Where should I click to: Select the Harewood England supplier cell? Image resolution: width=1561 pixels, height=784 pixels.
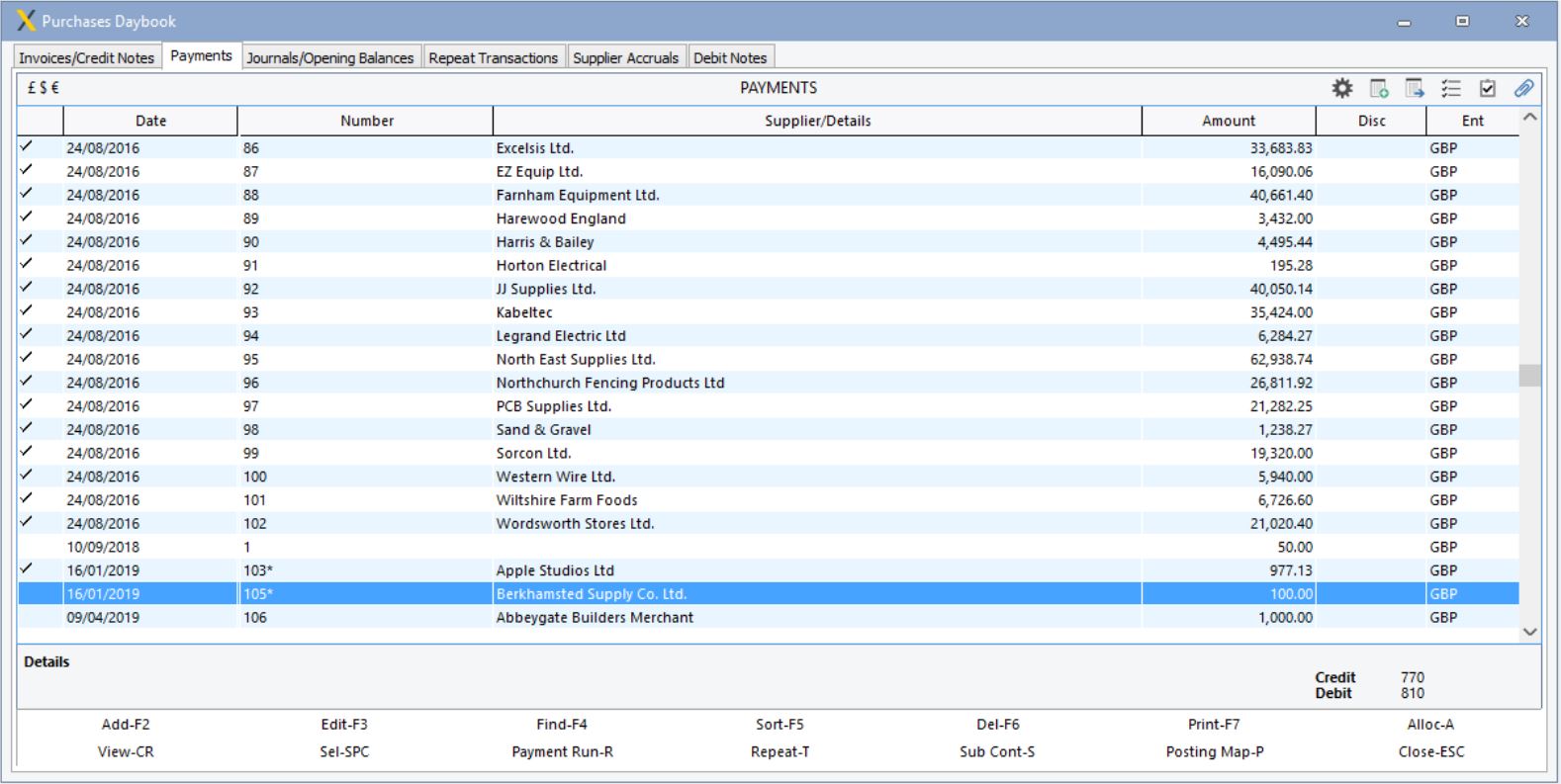click(x=817, y=218)
